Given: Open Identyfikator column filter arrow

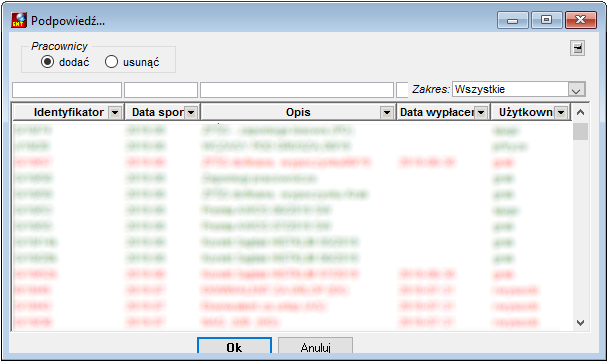Looking at the screenshot, I should tap(115, 113).
